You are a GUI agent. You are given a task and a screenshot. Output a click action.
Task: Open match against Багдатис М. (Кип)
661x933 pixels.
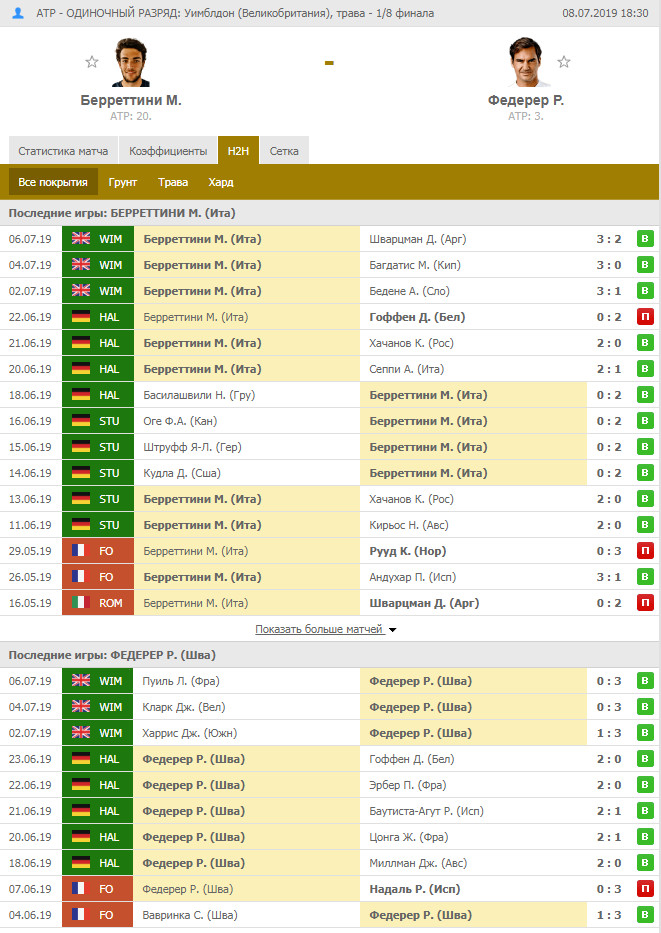click(415, 265)
